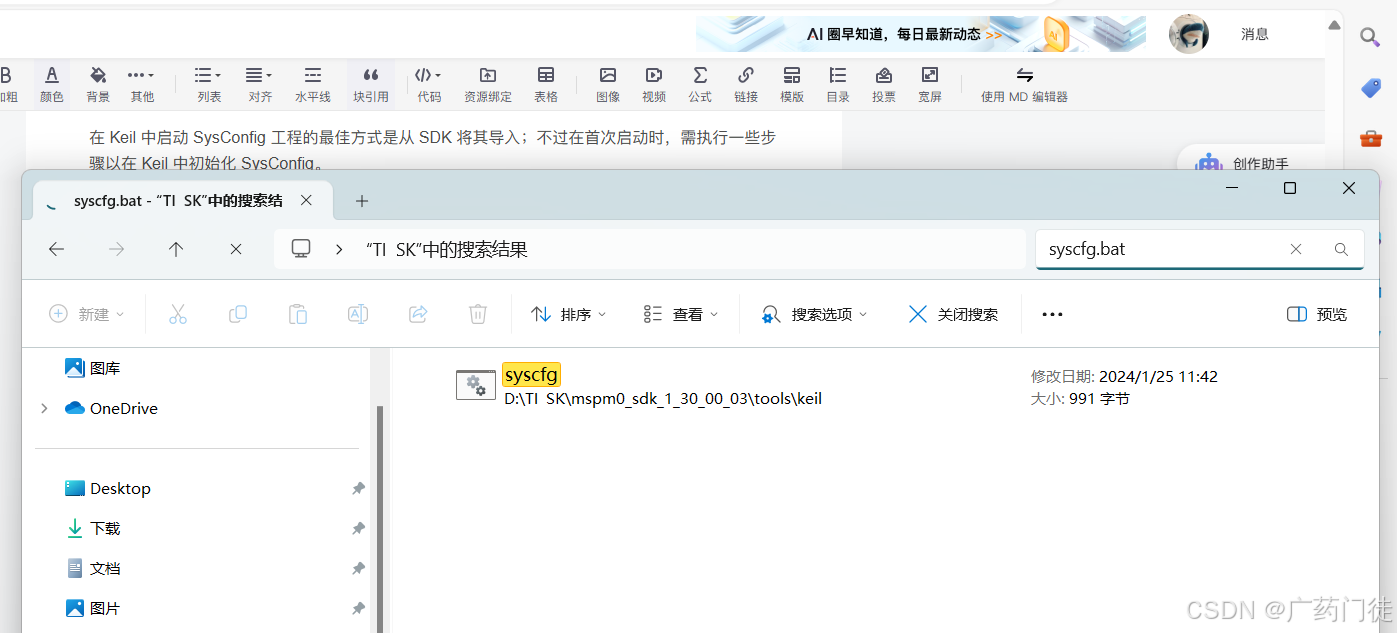Image resolution: width=1397 pixels, height=633 pixels.
Task: Open the code (代码) insert dropdown
Action: point(429,84)
